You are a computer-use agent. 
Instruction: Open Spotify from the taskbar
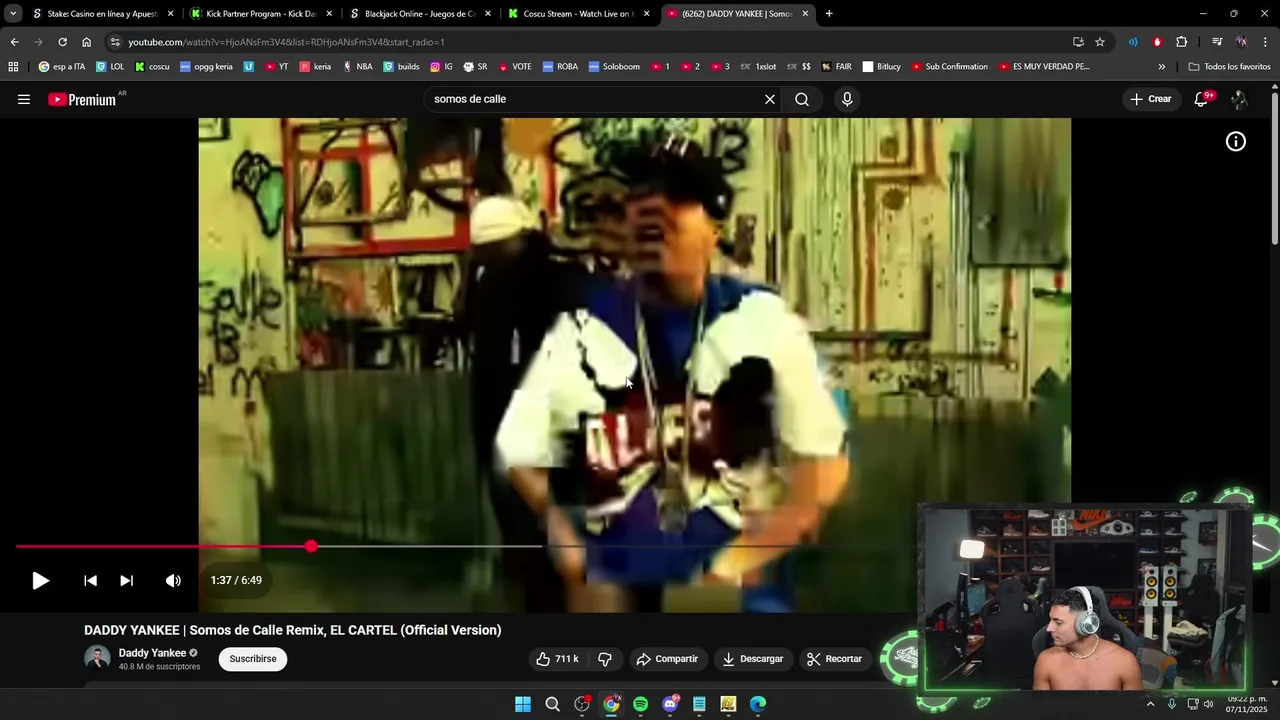pyautogui.click(x=640, y=704)
